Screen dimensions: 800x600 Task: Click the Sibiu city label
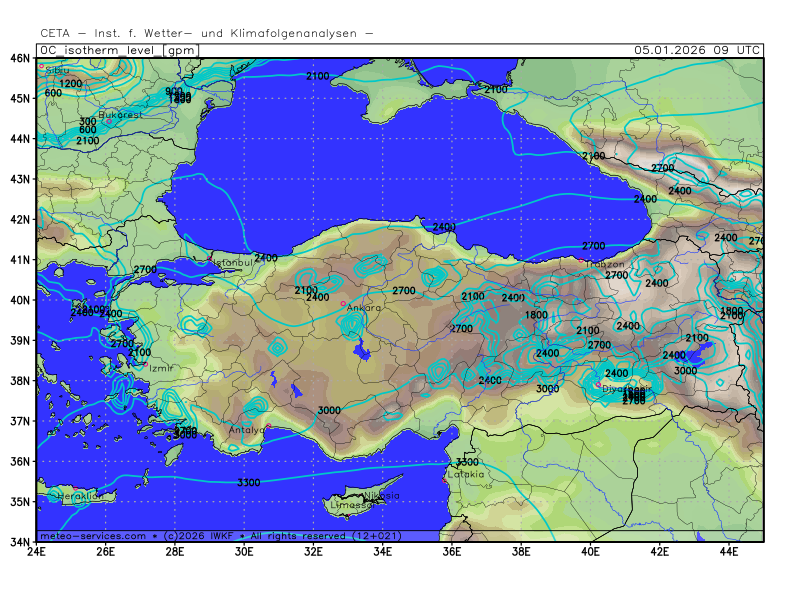(58, 70)
